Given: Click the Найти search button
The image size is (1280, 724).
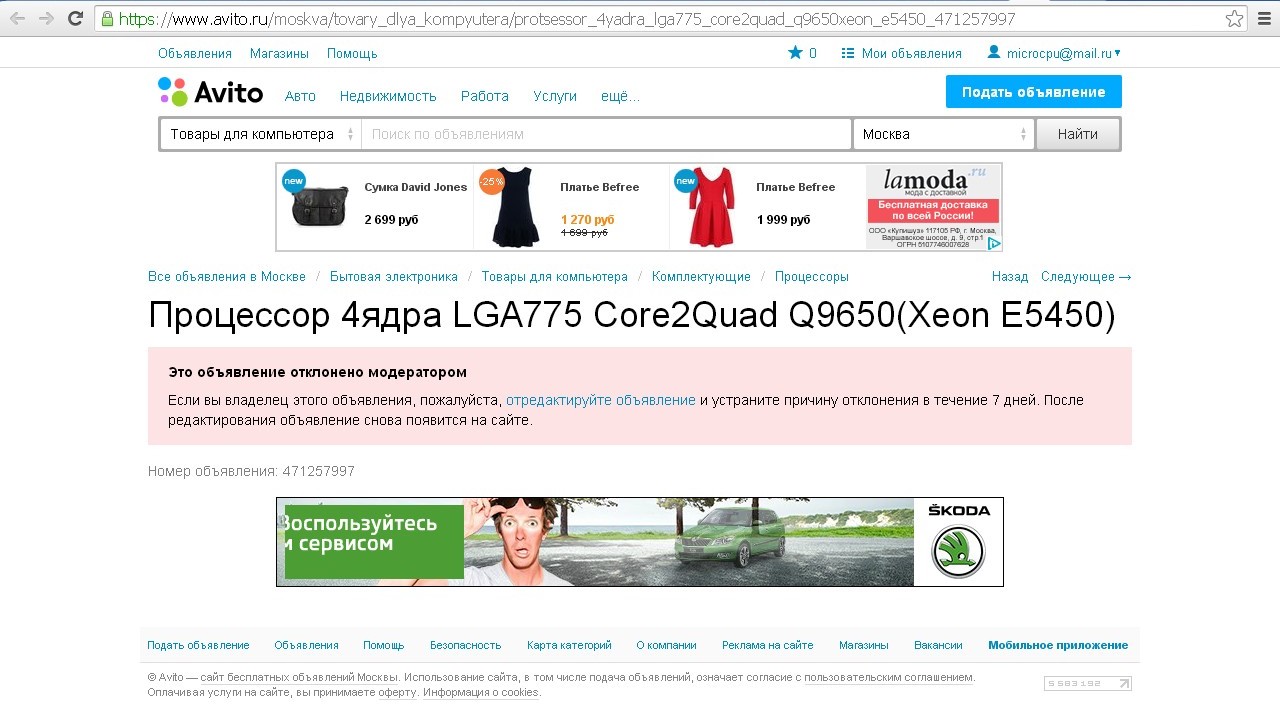Looking at the screenshot, I should (1078, 134).
